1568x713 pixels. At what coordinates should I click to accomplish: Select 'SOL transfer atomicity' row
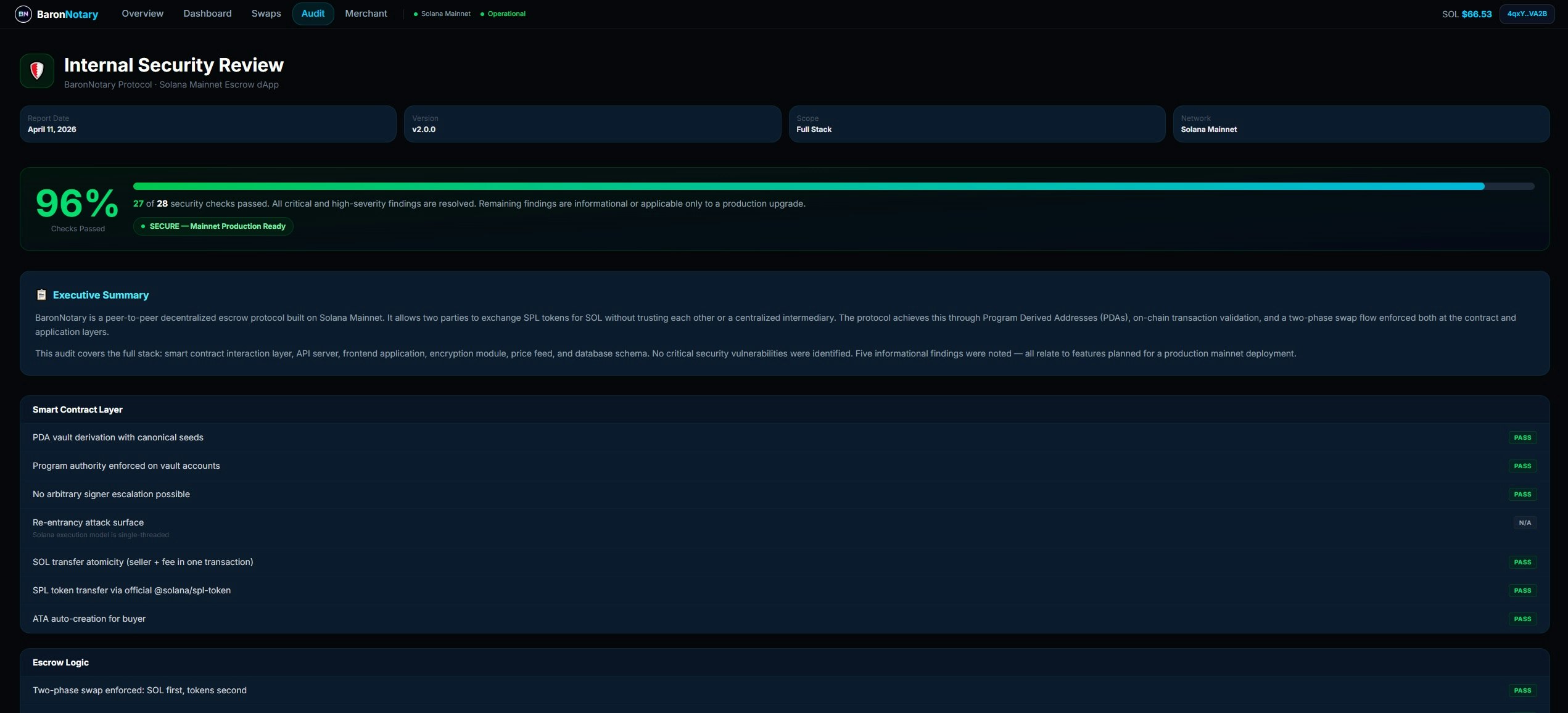click(x=785, y=562)
